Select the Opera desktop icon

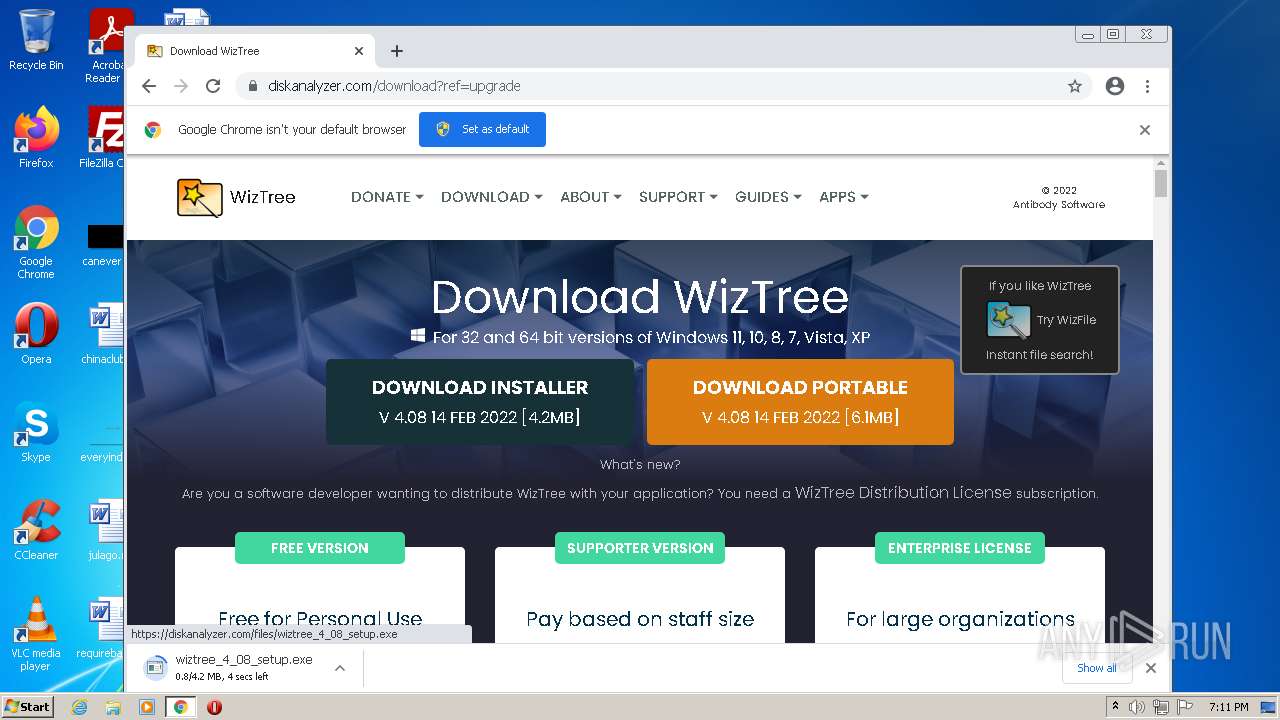tap(36, 334)
